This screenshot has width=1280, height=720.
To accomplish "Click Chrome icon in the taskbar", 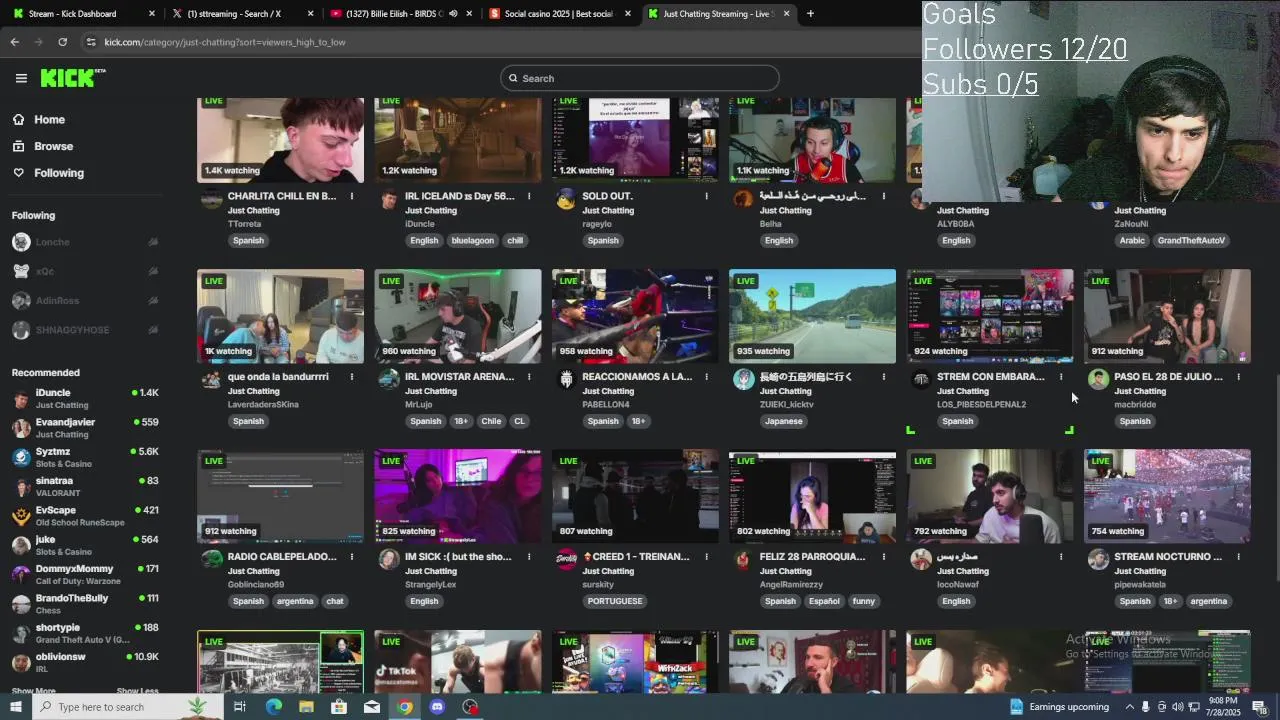I will point(404,707).
